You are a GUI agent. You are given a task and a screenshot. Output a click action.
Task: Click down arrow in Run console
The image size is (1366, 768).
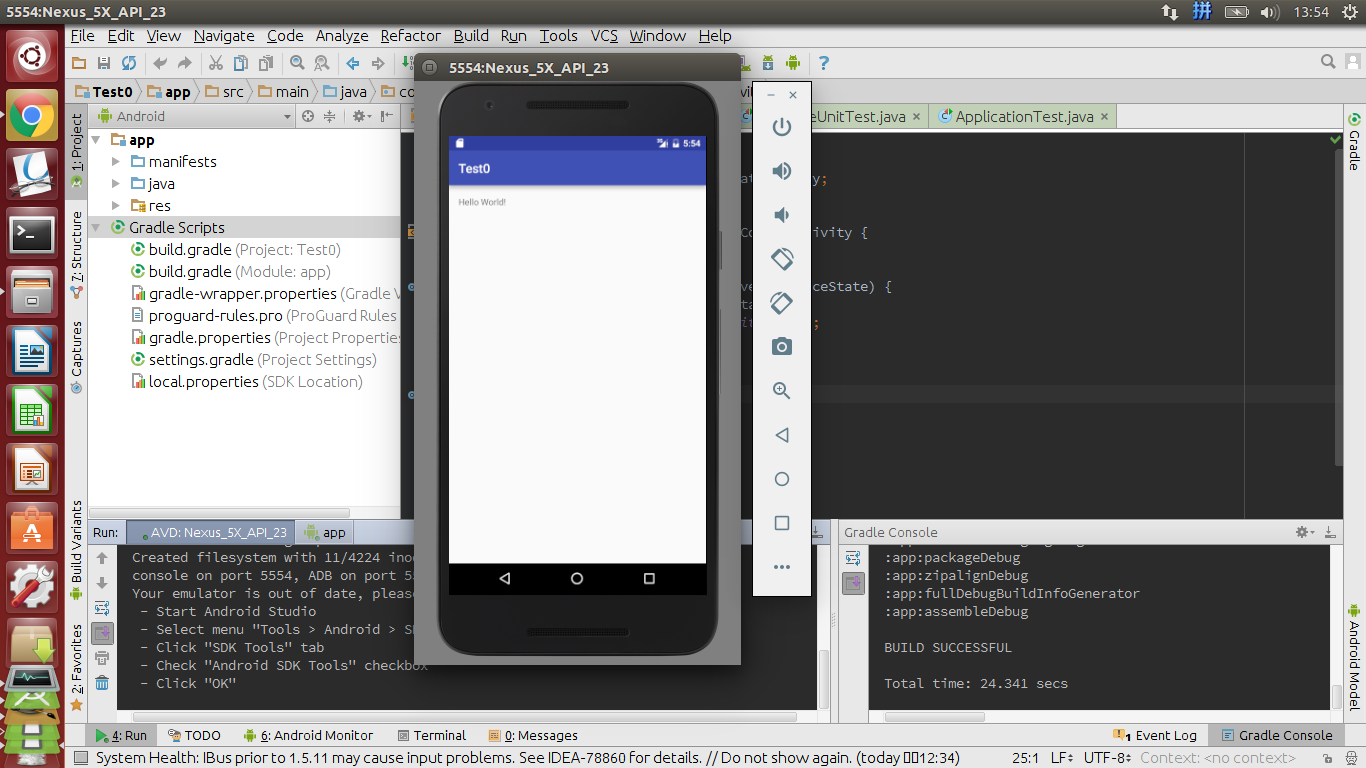click(102, 583)
